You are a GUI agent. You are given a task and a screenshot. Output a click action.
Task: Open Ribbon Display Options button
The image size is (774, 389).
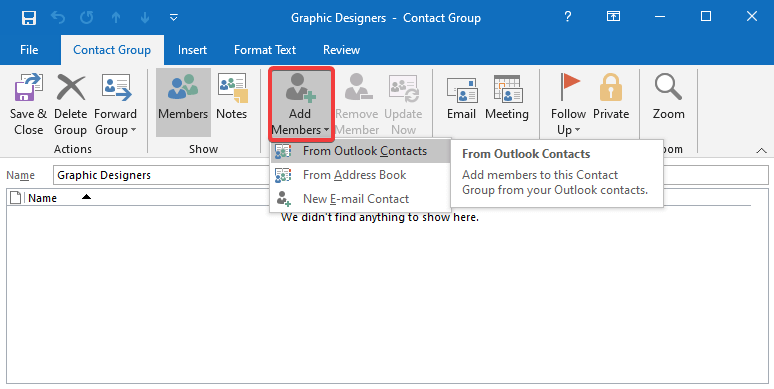(x=613, y=17)
